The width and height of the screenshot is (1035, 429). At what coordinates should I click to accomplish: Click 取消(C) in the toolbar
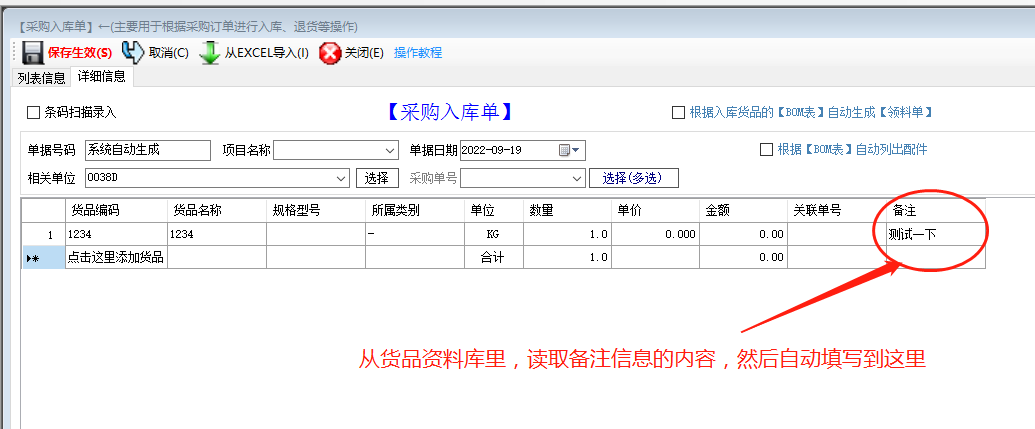(x=168, y=53)
